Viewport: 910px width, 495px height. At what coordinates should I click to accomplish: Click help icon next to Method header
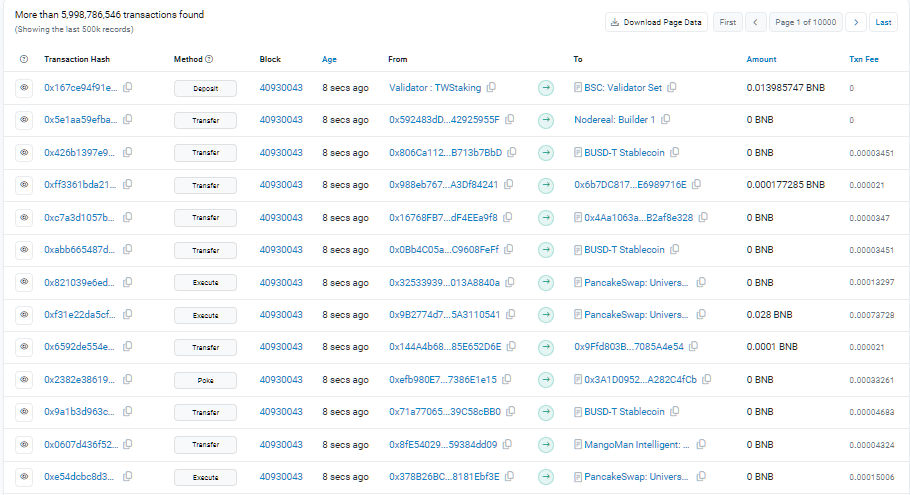(x=209, y=60)
